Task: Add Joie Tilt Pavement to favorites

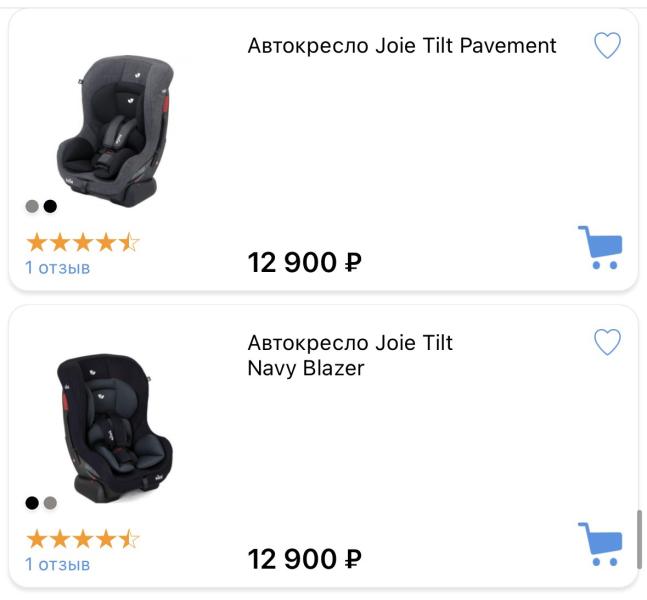Action: point(607,45)
